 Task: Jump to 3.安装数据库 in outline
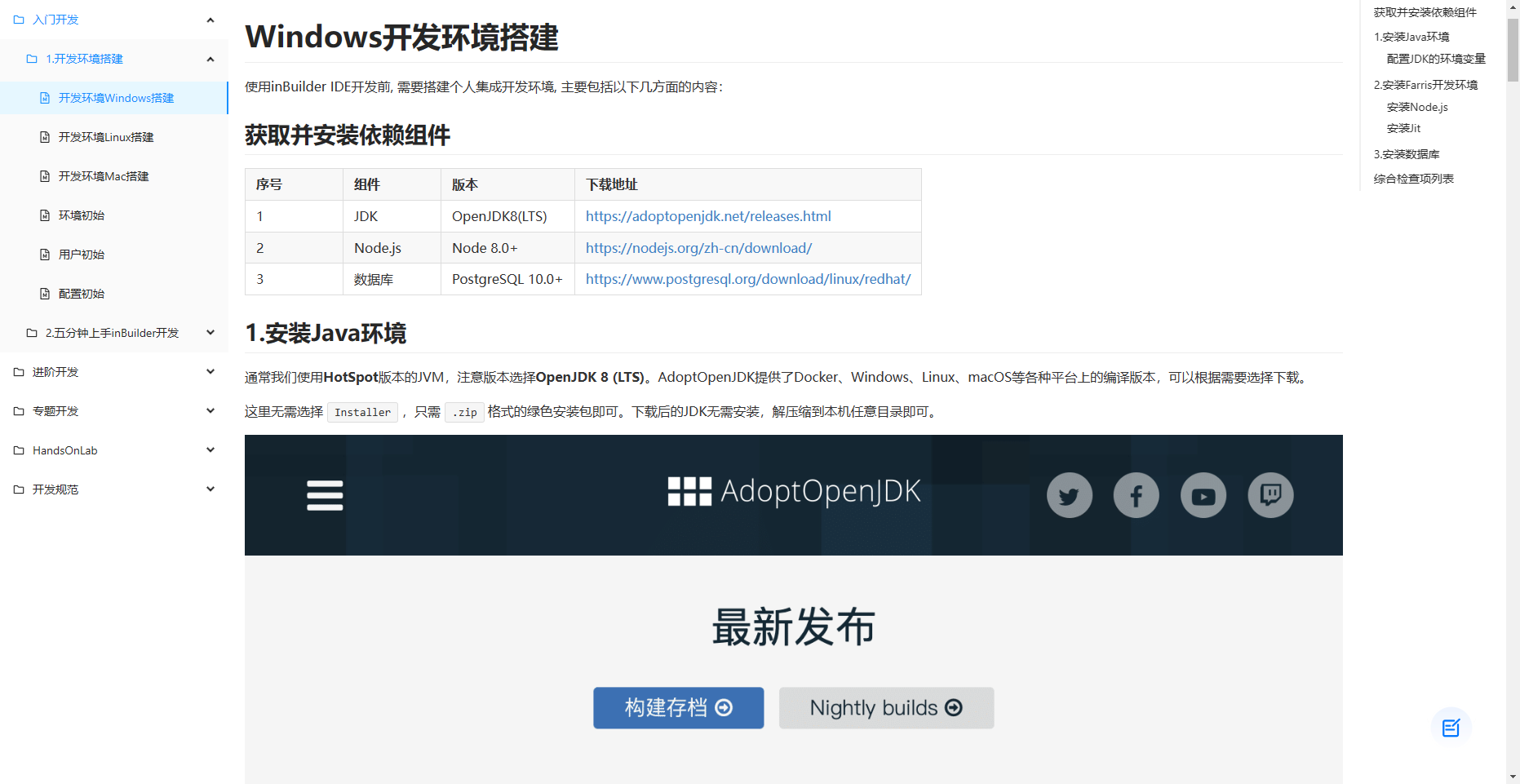click(x=1407, y=154)
